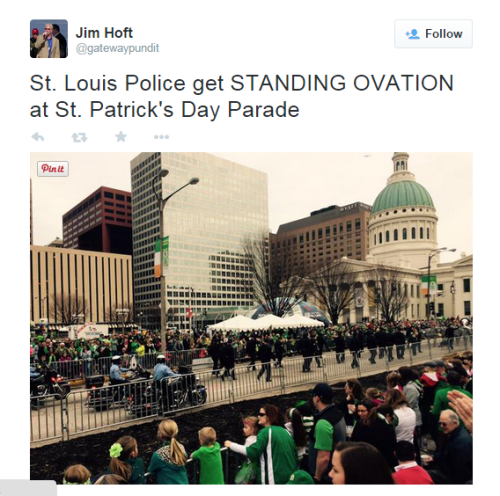Follow the @gatewaypundit account
Image resolution: width=500 pixels, height=496 pixels.
coord(433,34)
